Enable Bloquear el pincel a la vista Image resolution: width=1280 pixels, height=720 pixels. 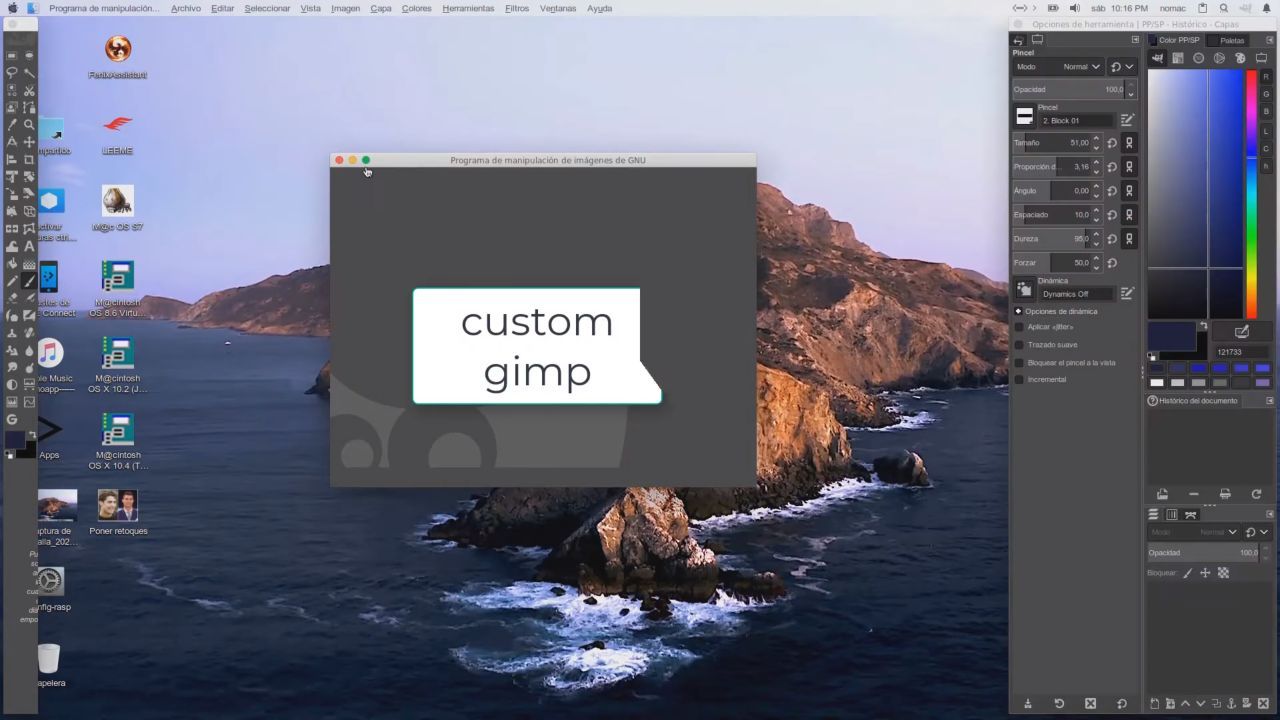coord(1019,363)
